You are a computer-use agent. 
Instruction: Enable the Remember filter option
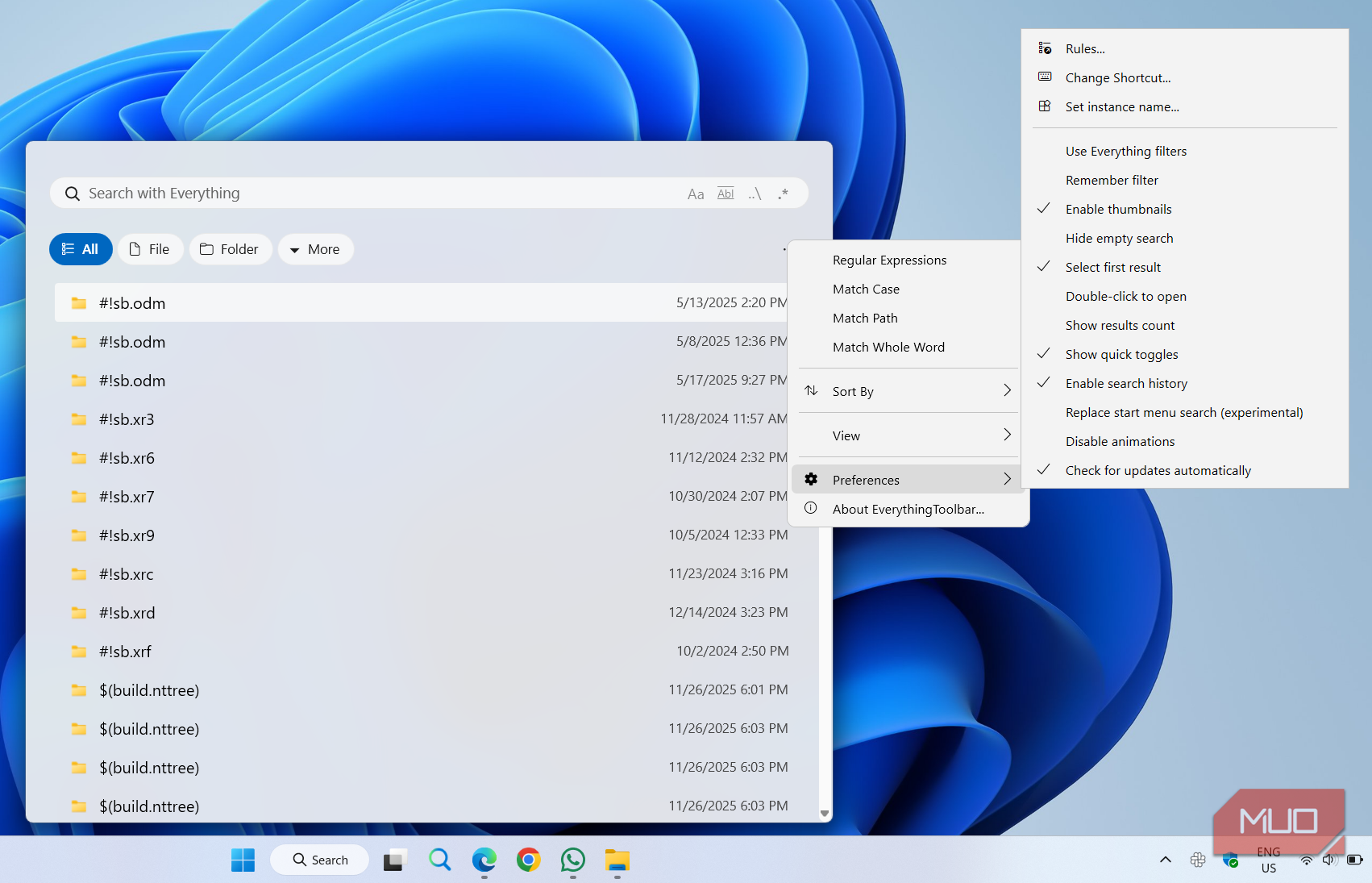point(1185,181)
